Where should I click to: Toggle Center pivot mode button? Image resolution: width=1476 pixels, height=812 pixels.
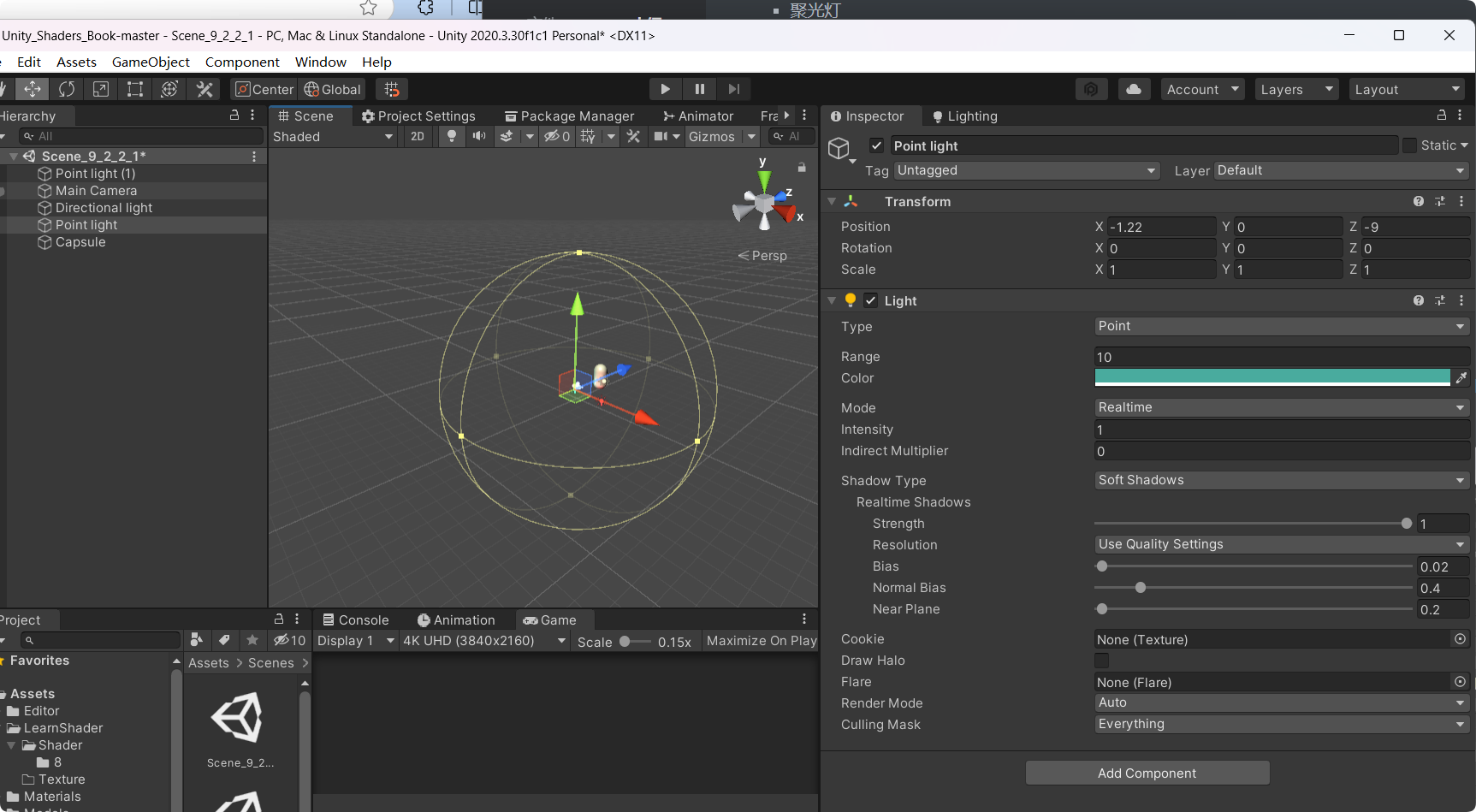pyautogui.click(x=264, y=89)
